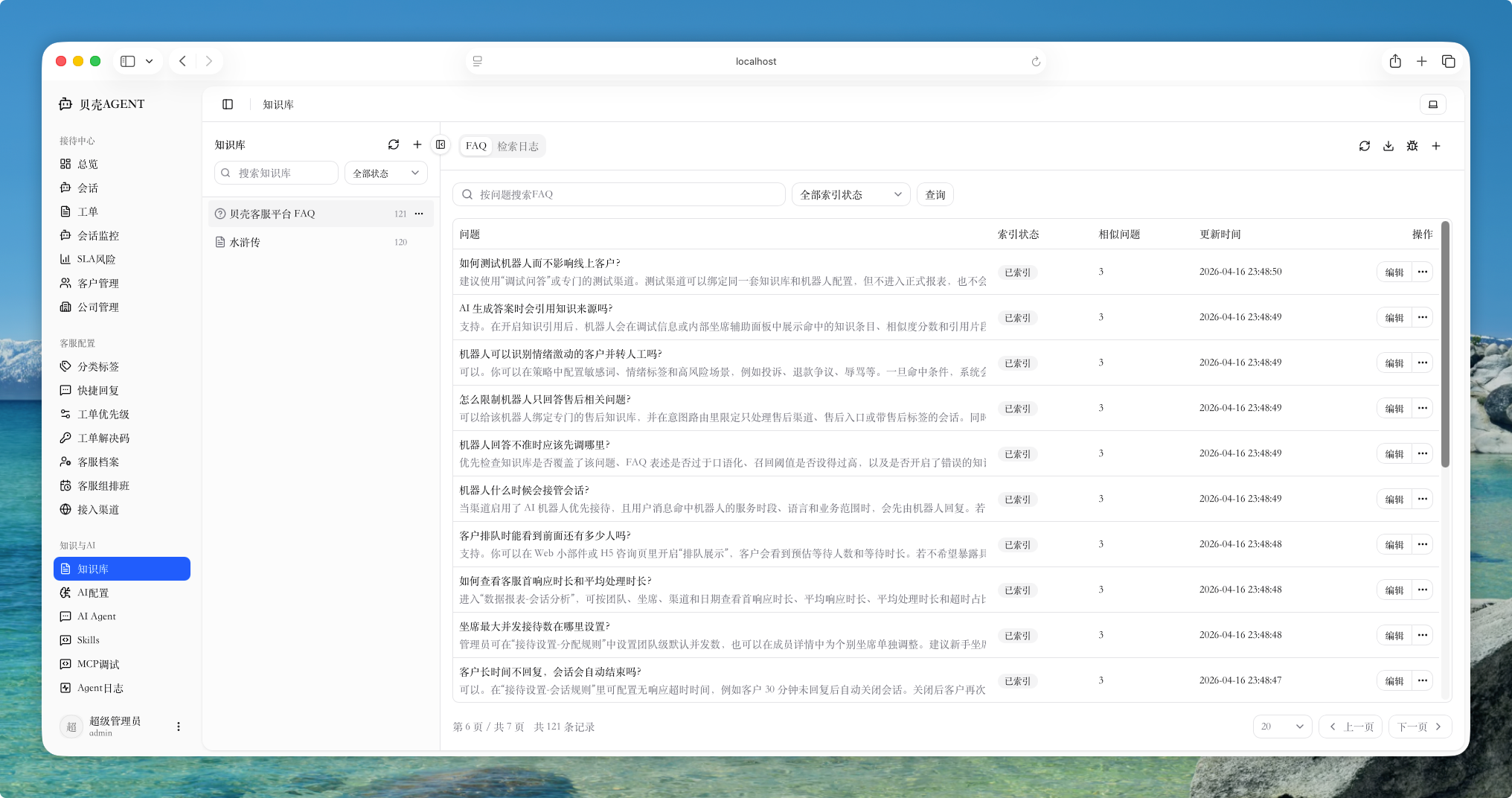This screenshot has width=1512, height=798.
Task: Toggle the main sidebar panel icon
Action: click(x=227, y=104)
